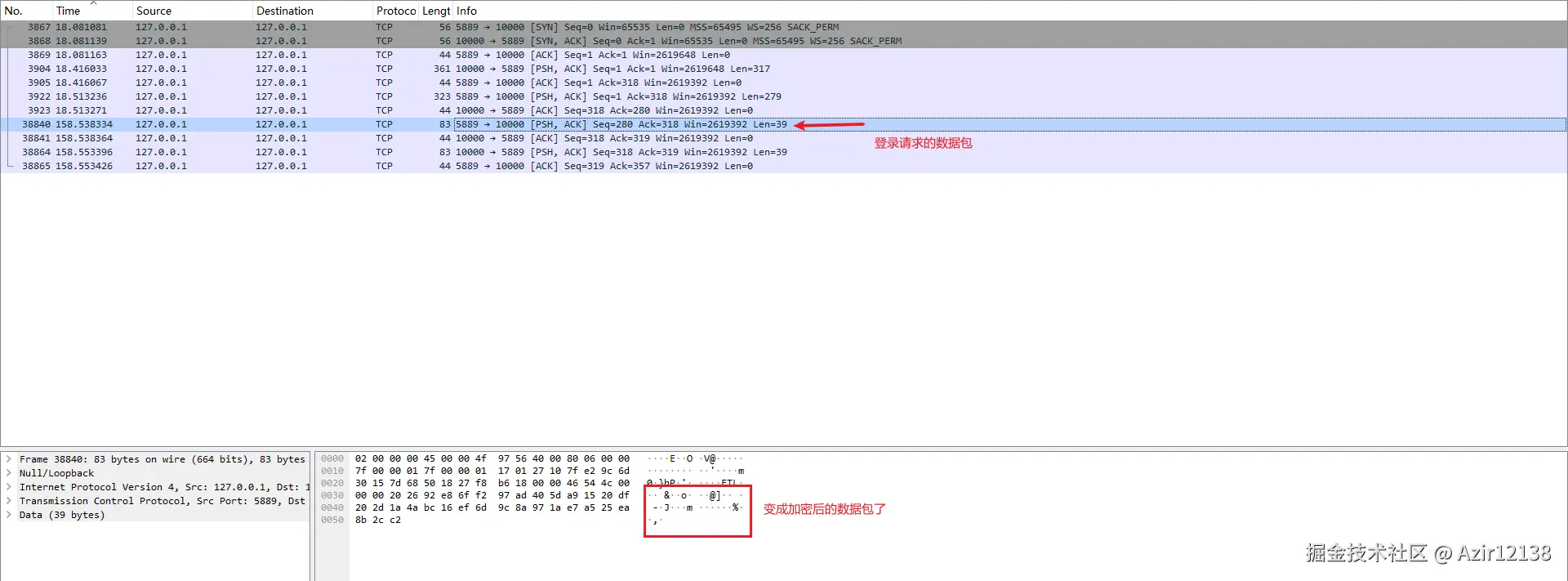Expand the Frame 38840 tree node

[x=9, y=459]
